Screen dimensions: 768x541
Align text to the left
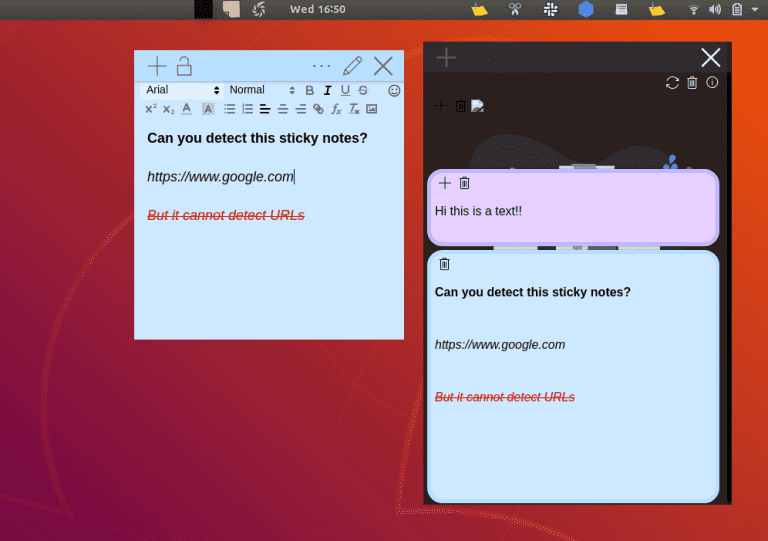click(x=265, y=109)
